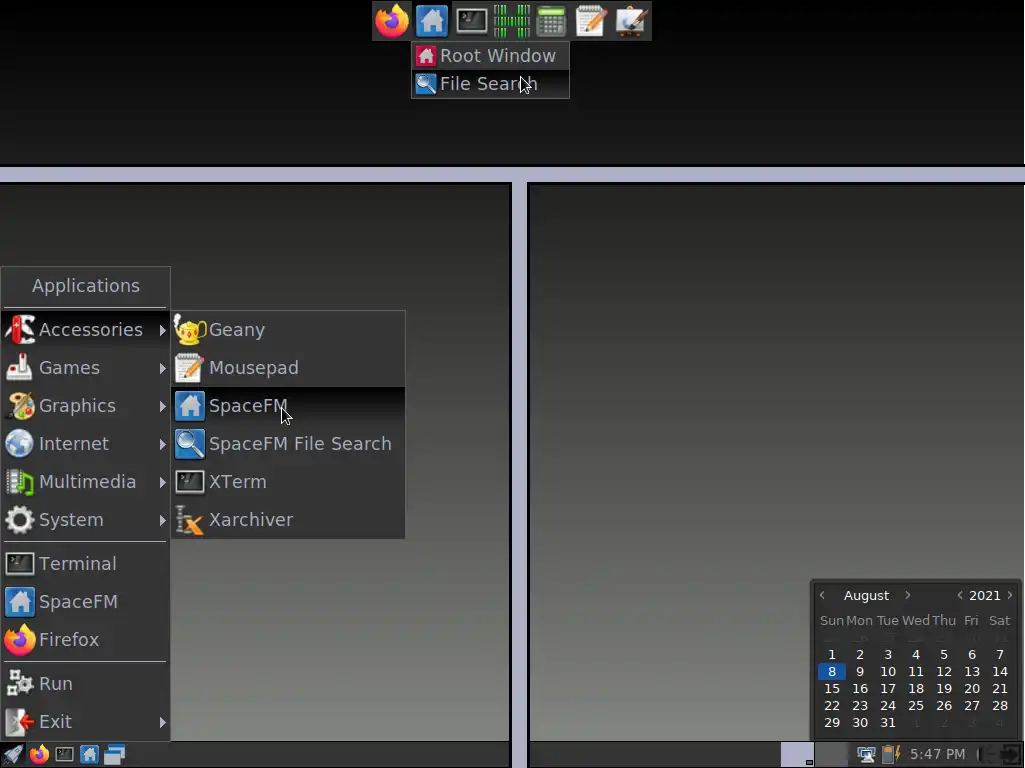Launch Firefox from the Applications menu
Screen dimensions: 1025x768
[85, 639]
